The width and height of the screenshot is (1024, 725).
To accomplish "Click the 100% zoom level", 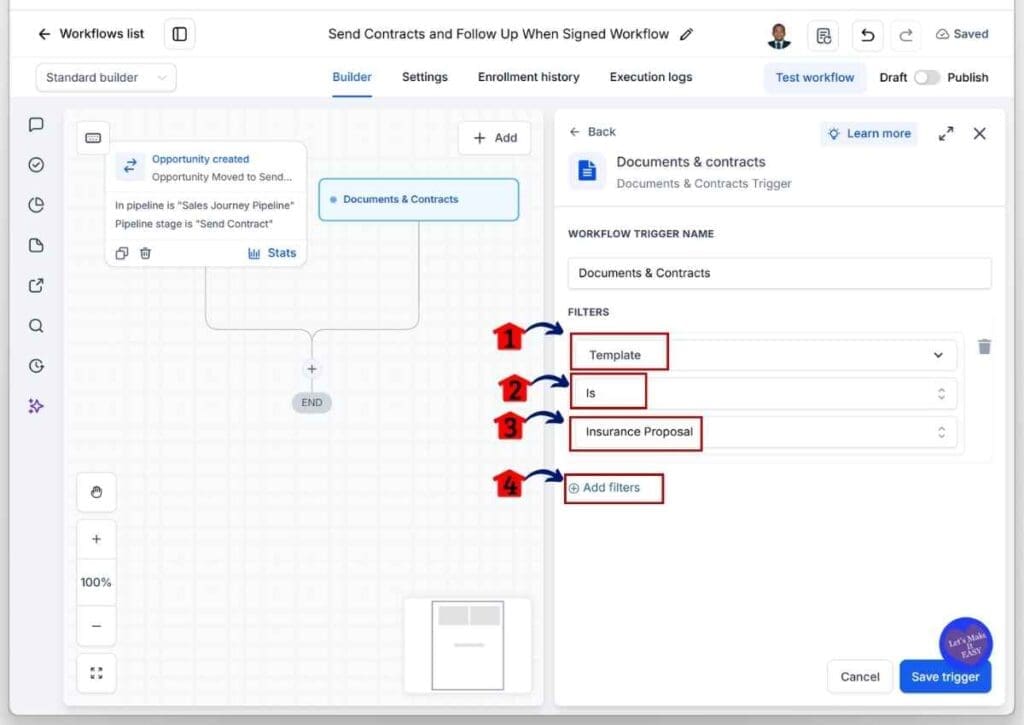I will pyautogui.click(x=96, y=582).
